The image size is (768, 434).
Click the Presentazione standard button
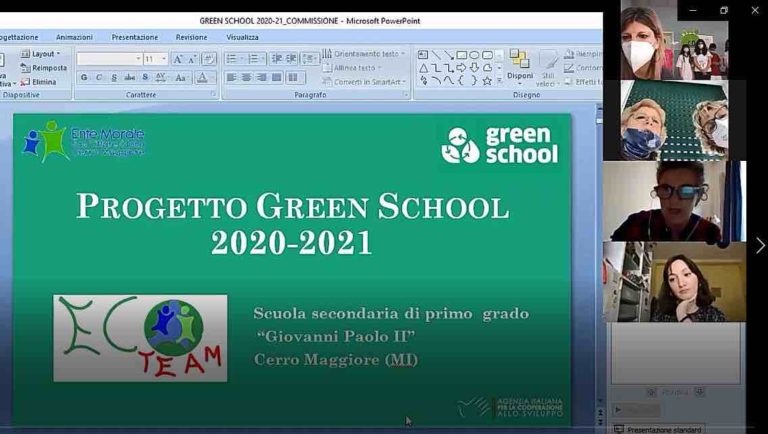point(659,429)
